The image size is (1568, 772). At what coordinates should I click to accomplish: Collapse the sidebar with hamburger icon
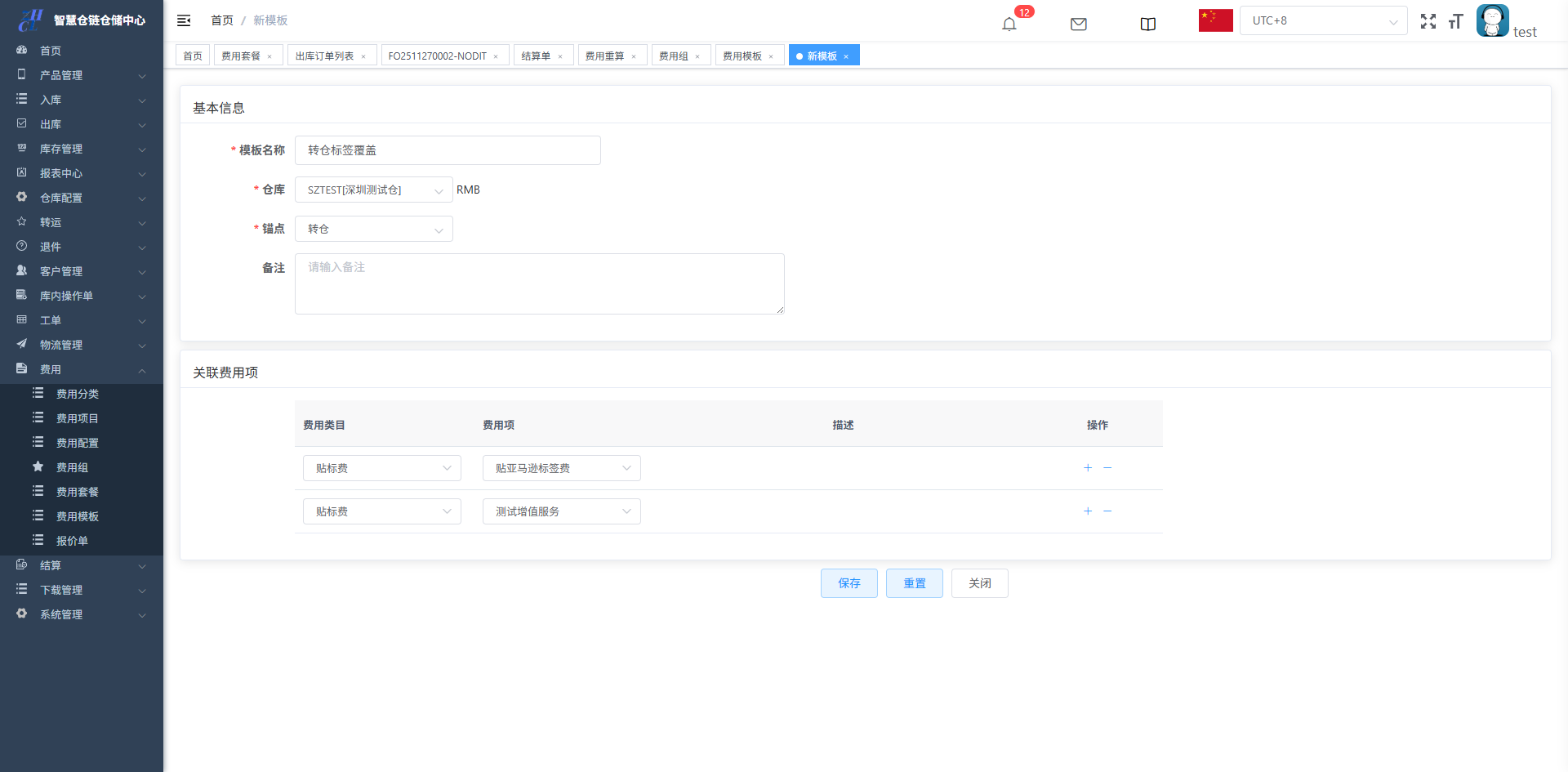(184, 20)
